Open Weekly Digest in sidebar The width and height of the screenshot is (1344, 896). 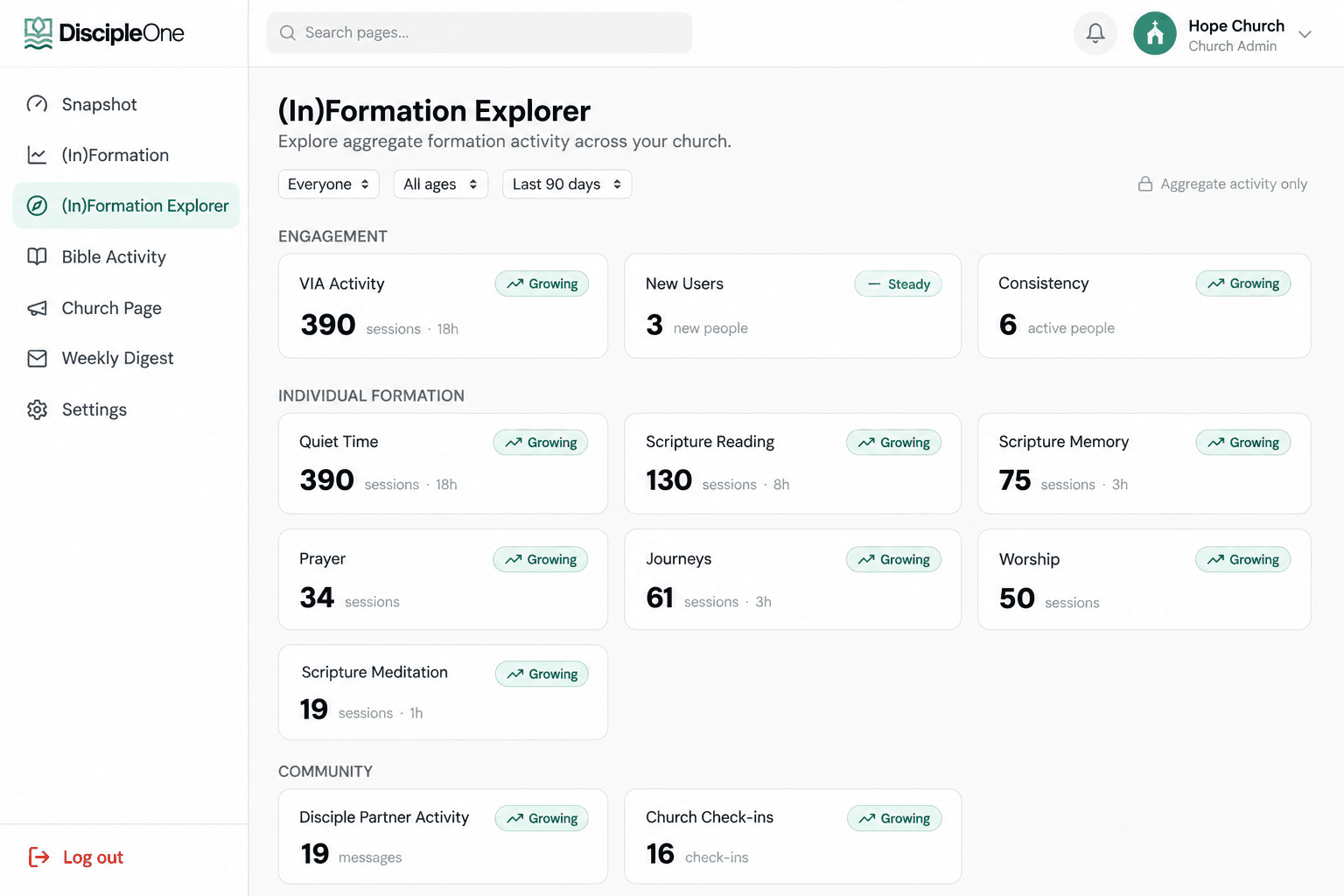(126, 358)
